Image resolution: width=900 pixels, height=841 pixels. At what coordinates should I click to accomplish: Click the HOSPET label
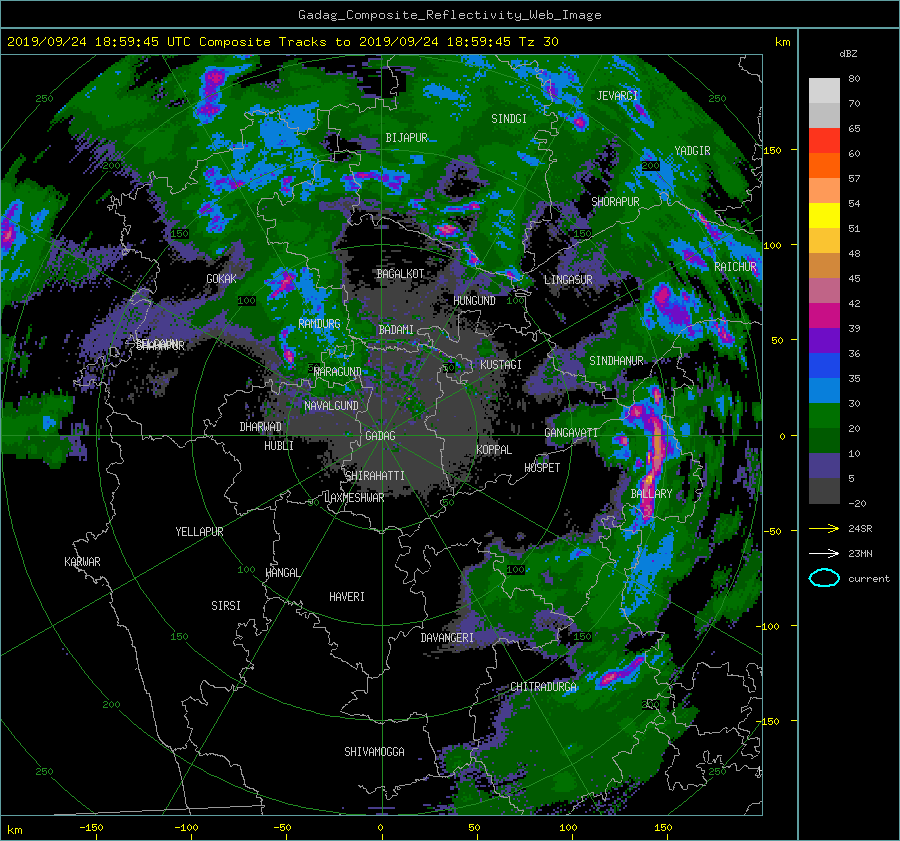[x=542, y=468]
